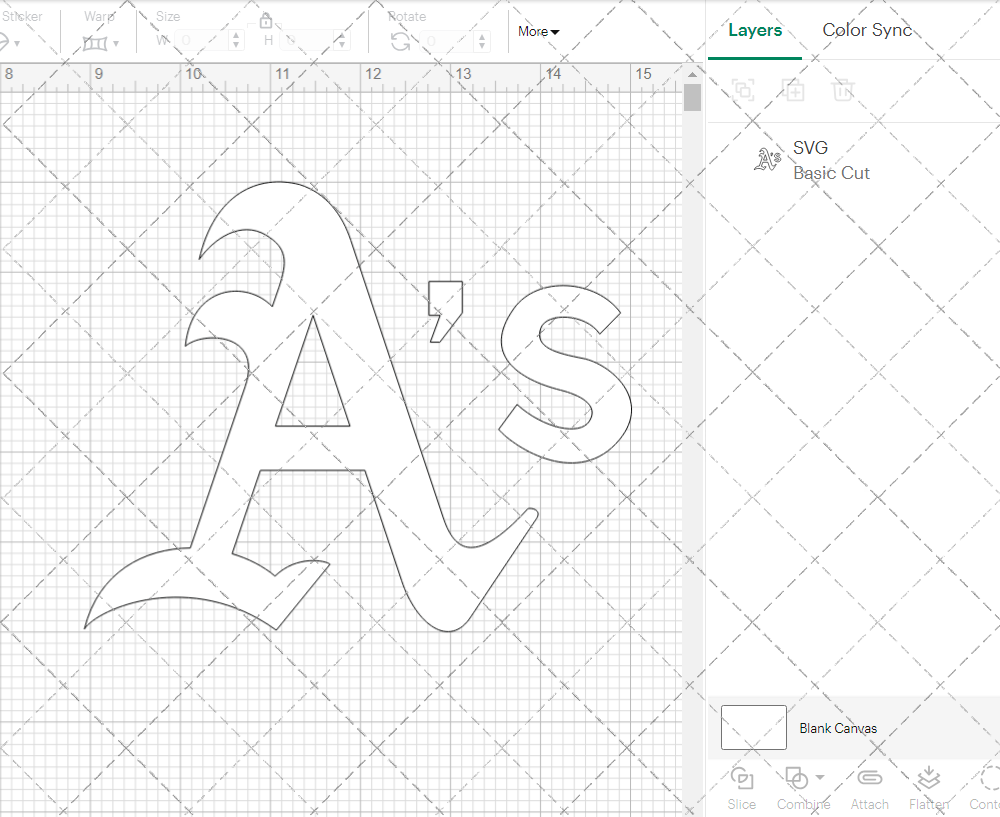Viewport: 1000px width, 817px height.
Task: Click the Attach paperclip icon
Action: (869, 778)
